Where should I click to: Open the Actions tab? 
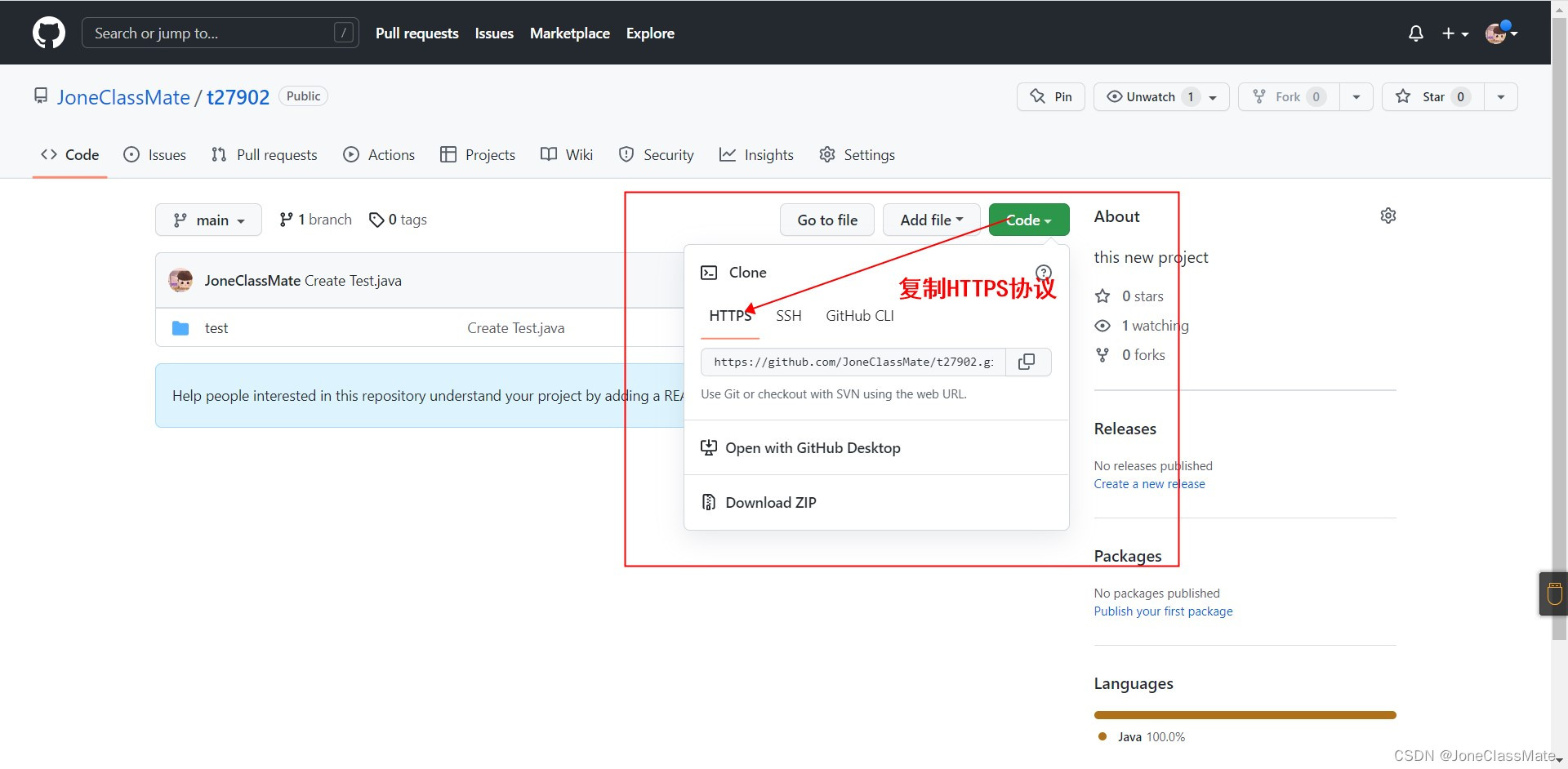click(x=379, y=154)
